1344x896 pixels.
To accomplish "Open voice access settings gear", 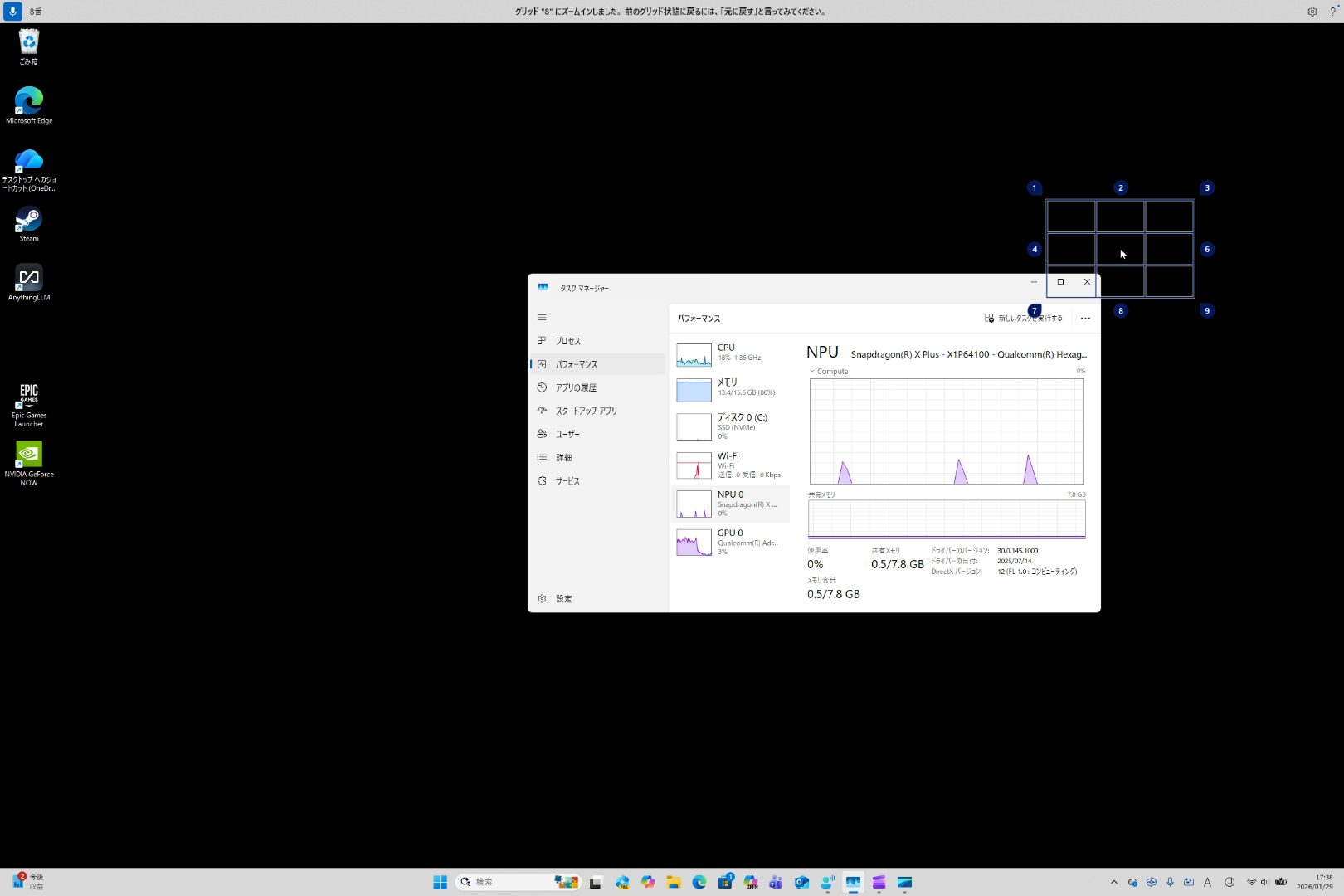I will pyautogui.click(x=1312, y=12).
